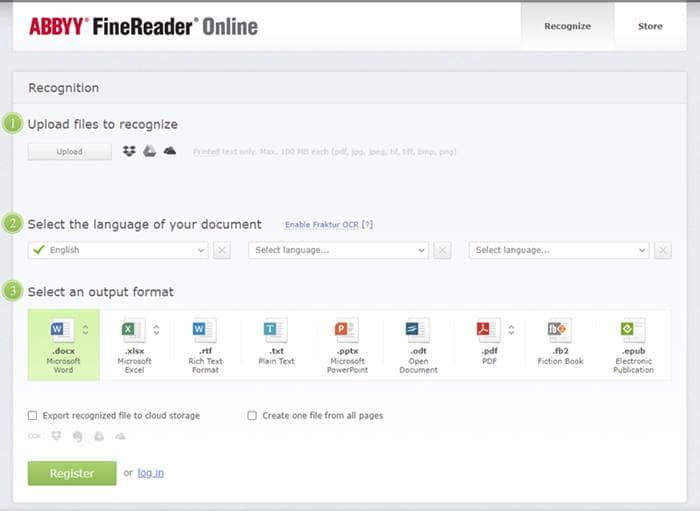Follow the log in link
This screenshot has width=700, height=511.
coord(150,473)
